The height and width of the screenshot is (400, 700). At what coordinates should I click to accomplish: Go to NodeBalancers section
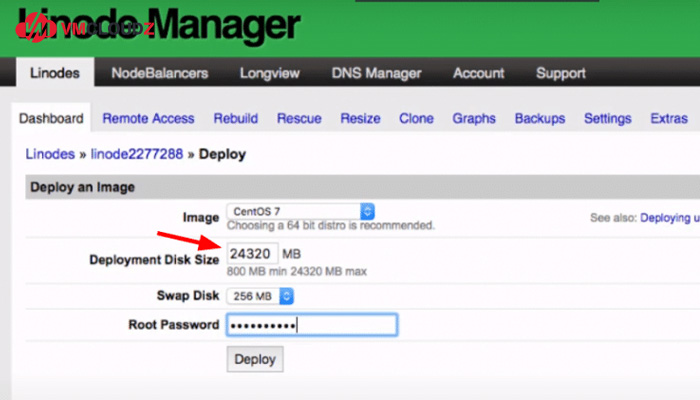[160, 73]
